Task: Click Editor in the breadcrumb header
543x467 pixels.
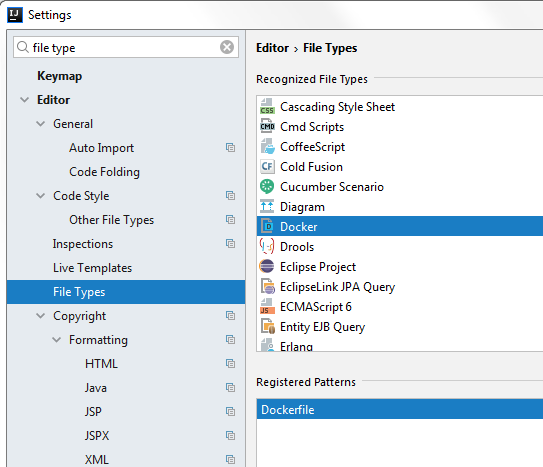Action: (x=272, y=48)
